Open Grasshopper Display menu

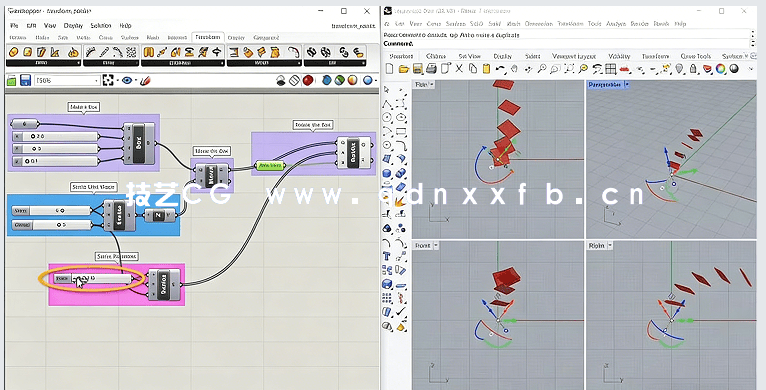[x=73, y=25]
